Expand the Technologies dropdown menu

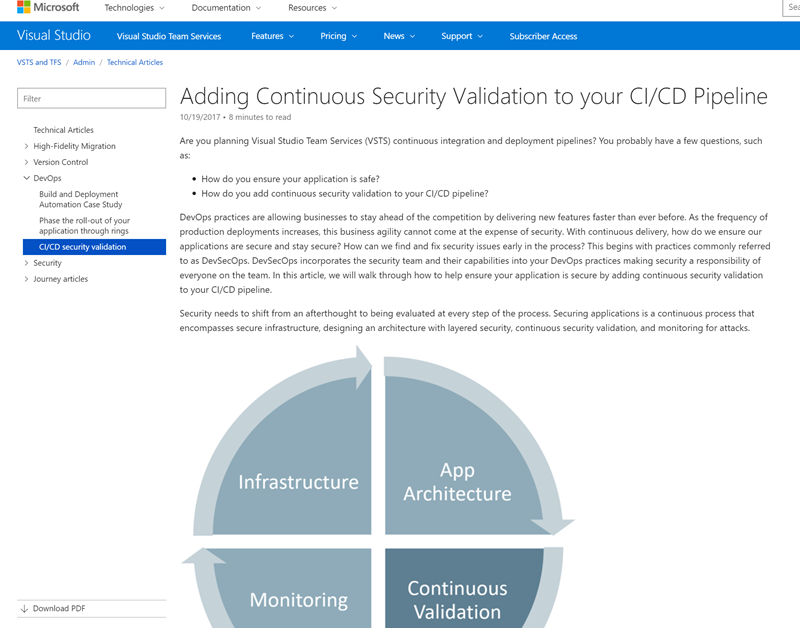[x=128, y=10]
